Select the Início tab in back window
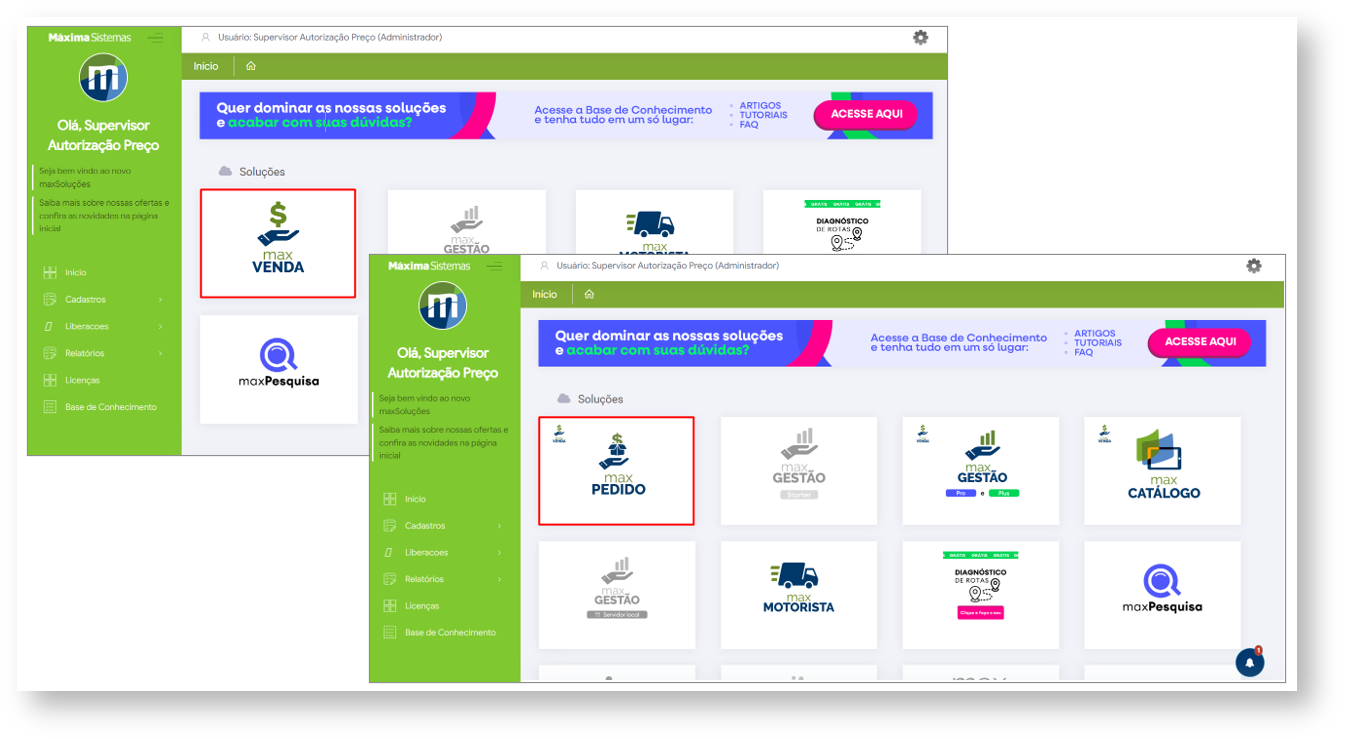1345x739 pixels. pyautogui.click(x=206, y=66)
